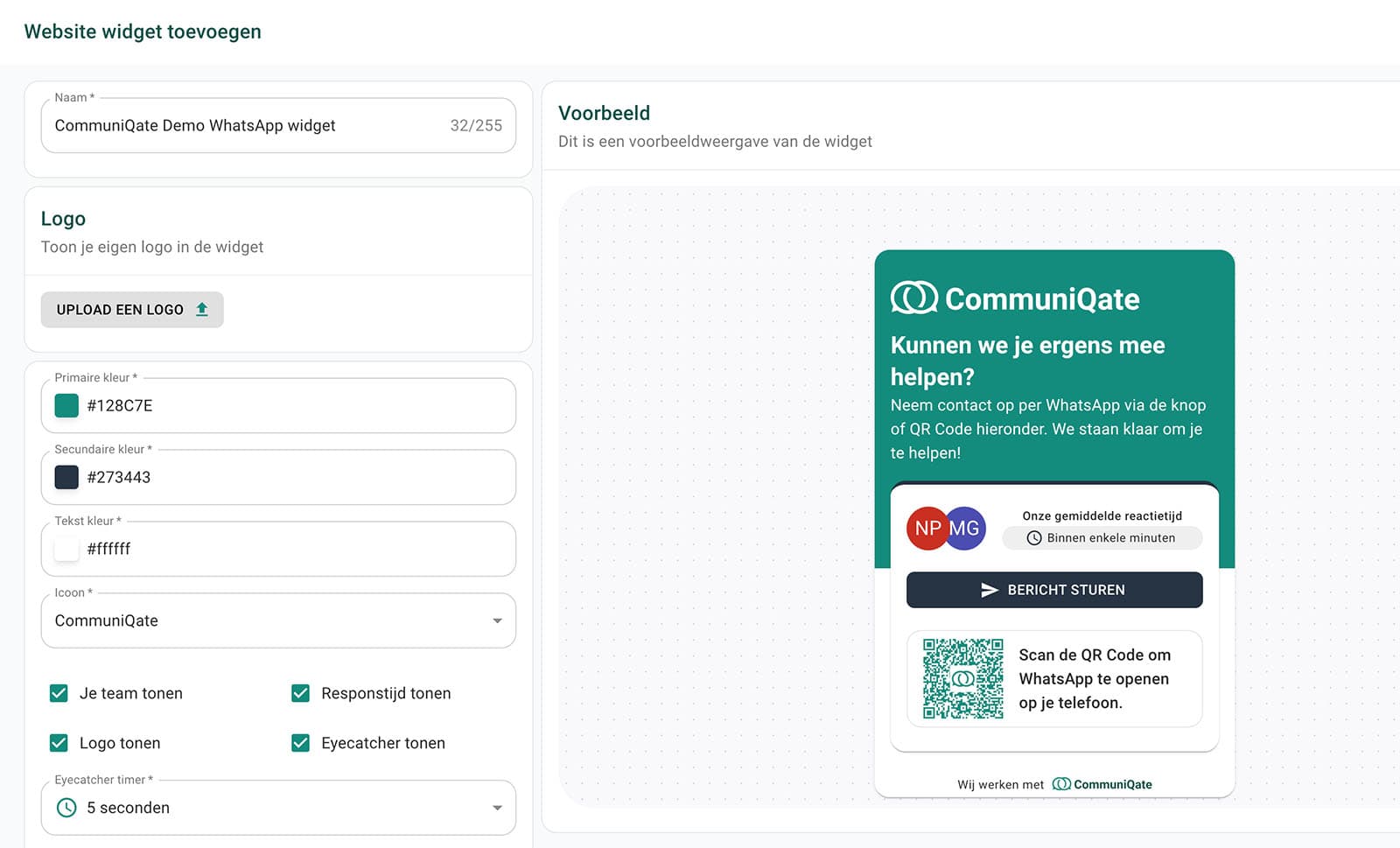Click the 'Onze gemiddelde reactietijd' label
This screenshot has width=1400, height=848.
click(x=1102, y=515)
